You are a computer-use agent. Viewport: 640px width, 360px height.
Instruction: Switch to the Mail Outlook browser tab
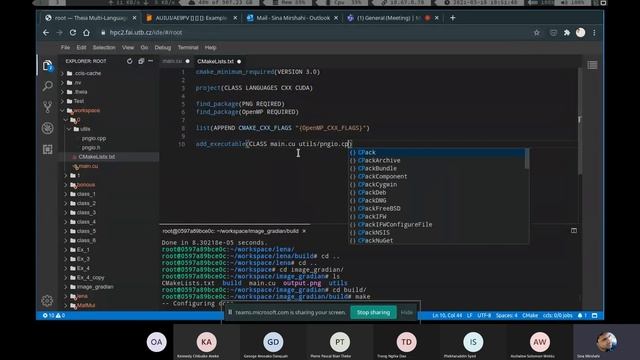pyautogui.click(x=293, y=18)
